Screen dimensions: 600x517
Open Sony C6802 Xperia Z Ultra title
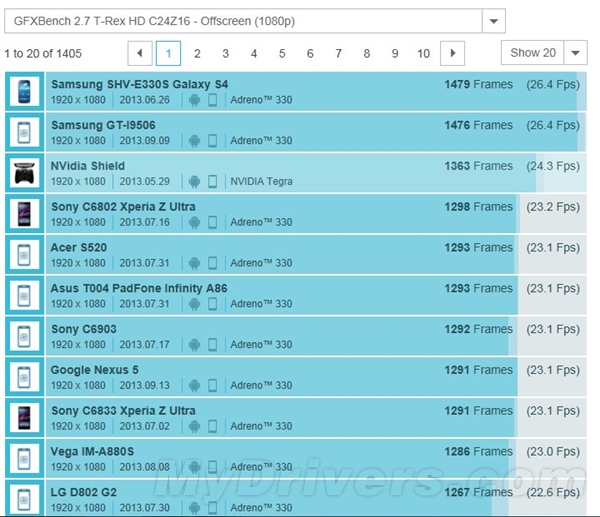pyautogui.click(x=123, y=207)
